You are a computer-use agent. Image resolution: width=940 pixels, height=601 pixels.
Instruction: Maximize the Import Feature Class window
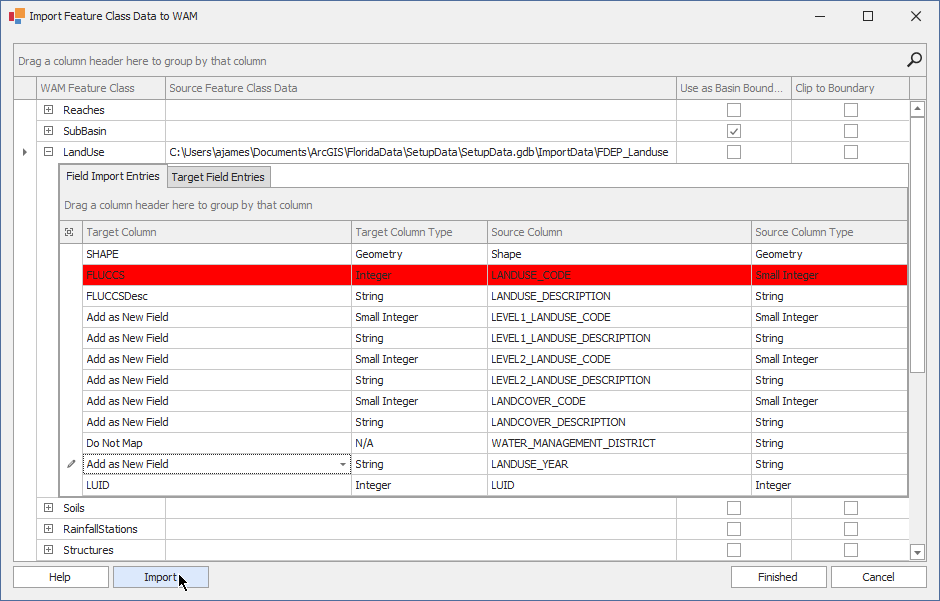tap(867, 16)
